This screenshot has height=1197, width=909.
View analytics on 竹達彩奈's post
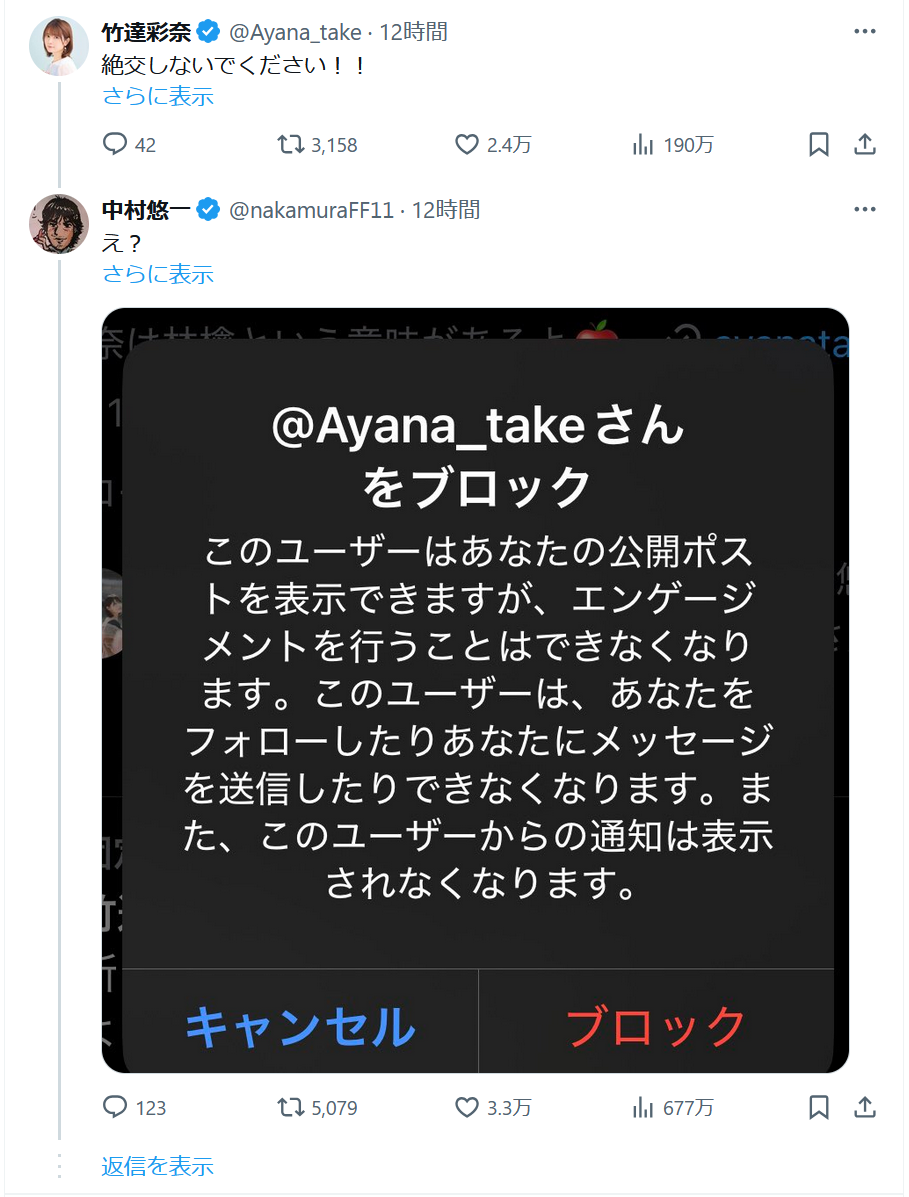[x=642, y=145]
